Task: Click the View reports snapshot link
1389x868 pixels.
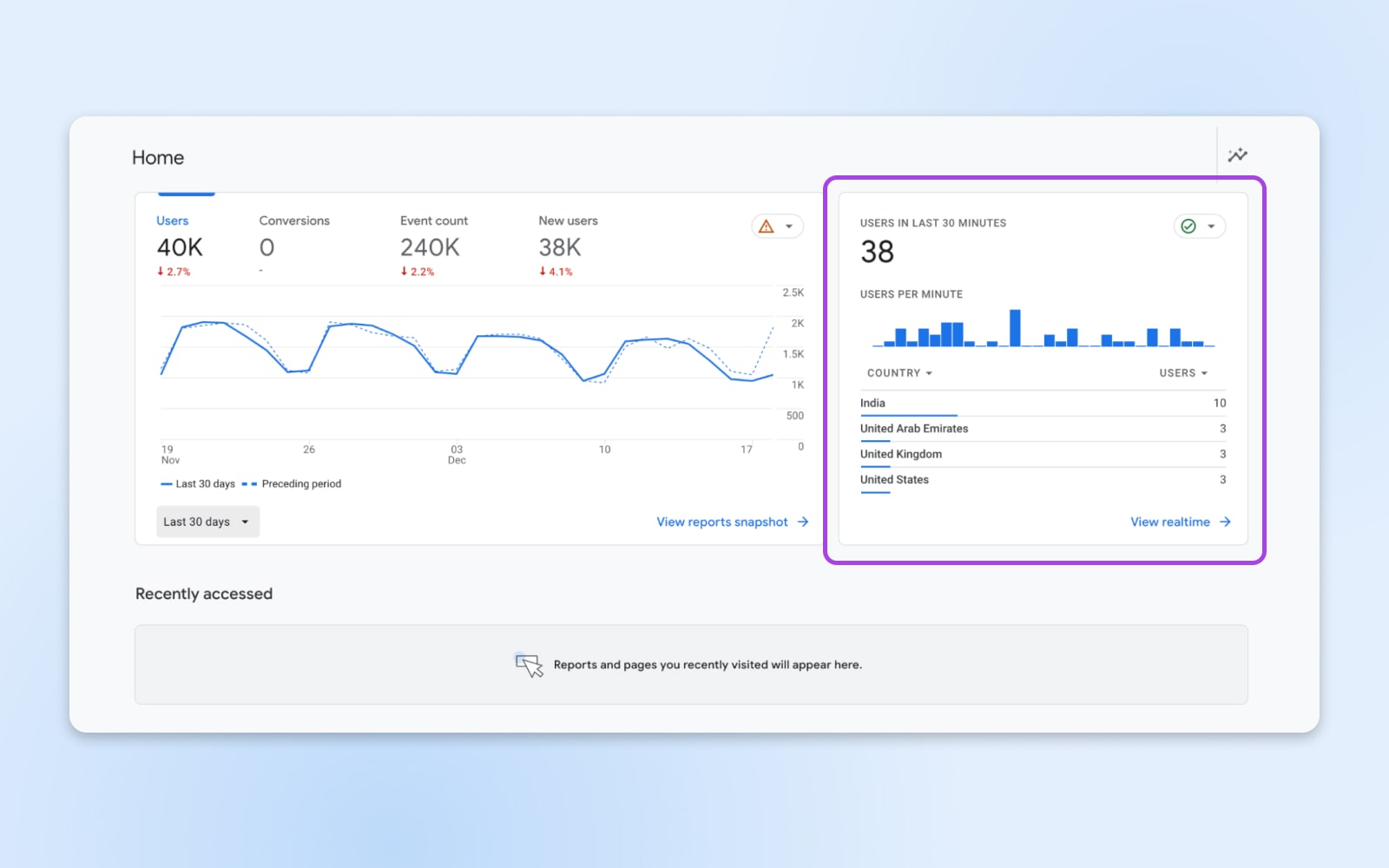Action: click(721, 522)
